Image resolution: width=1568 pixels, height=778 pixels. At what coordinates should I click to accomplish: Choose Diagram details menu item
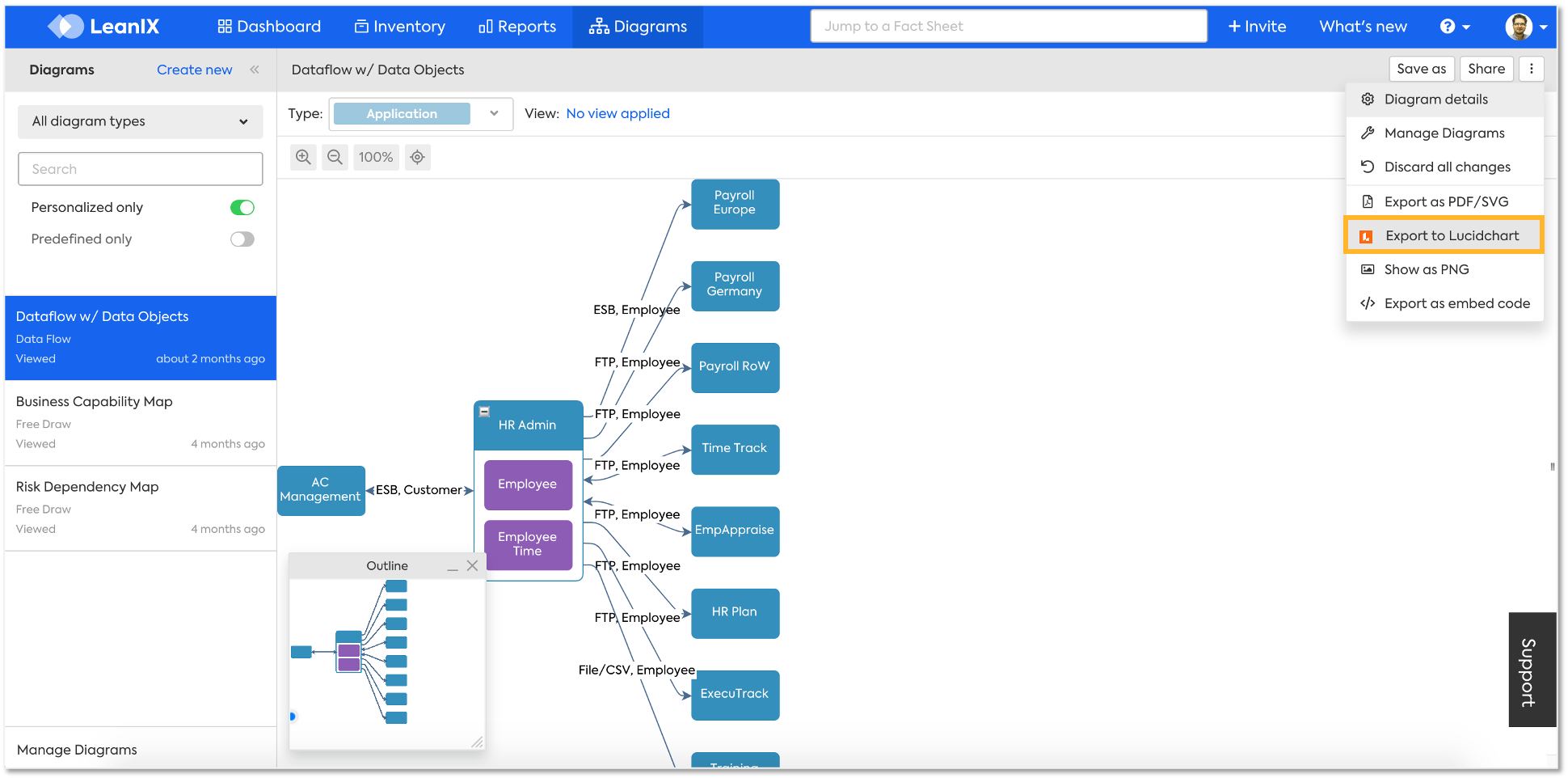1445,99
